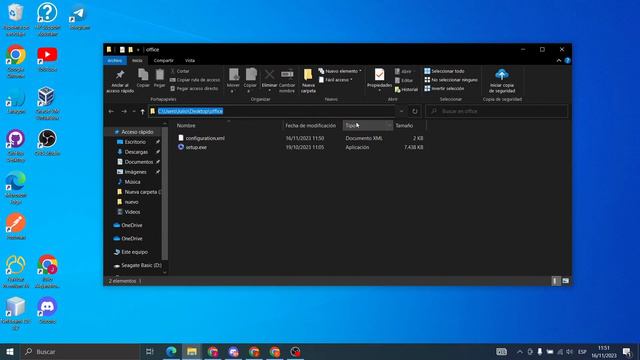The height and width of the screenshot is (360, 640).
Task: Open Microsoft Edge from the taskbar
Action: (171, 352)
